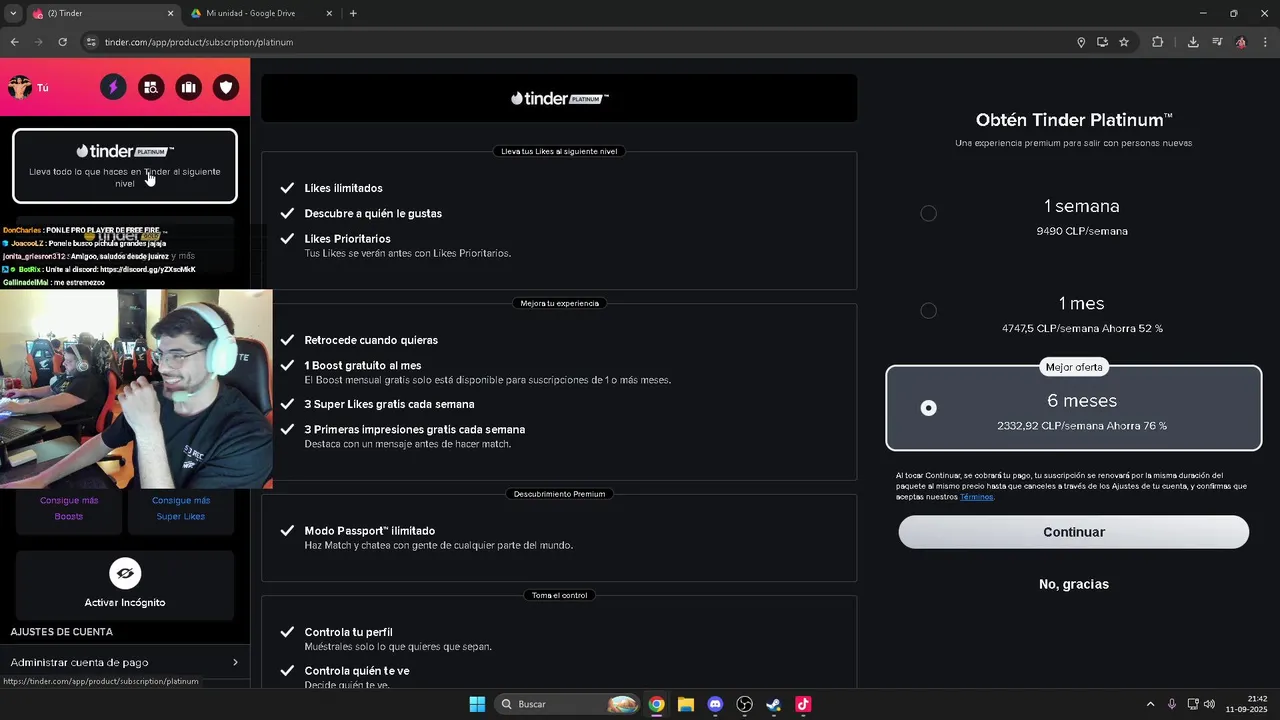Click 'Controla tu perfil' text
1280x720 pixels.
(x=348, y=632)
